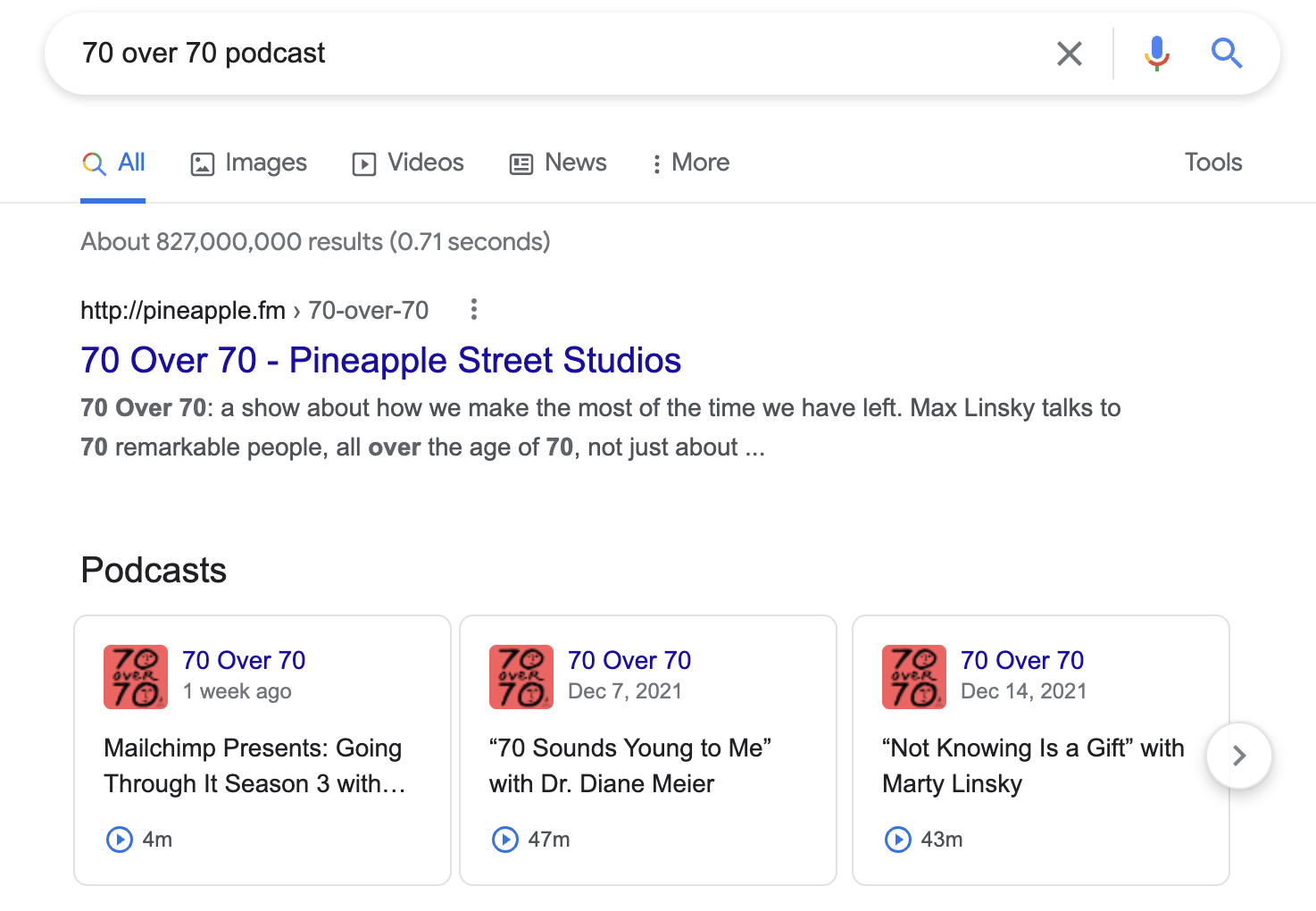Submit search using the magnifying glass icon
The width and height of the screenshot is (1316, 911).
pos(1227,54)
